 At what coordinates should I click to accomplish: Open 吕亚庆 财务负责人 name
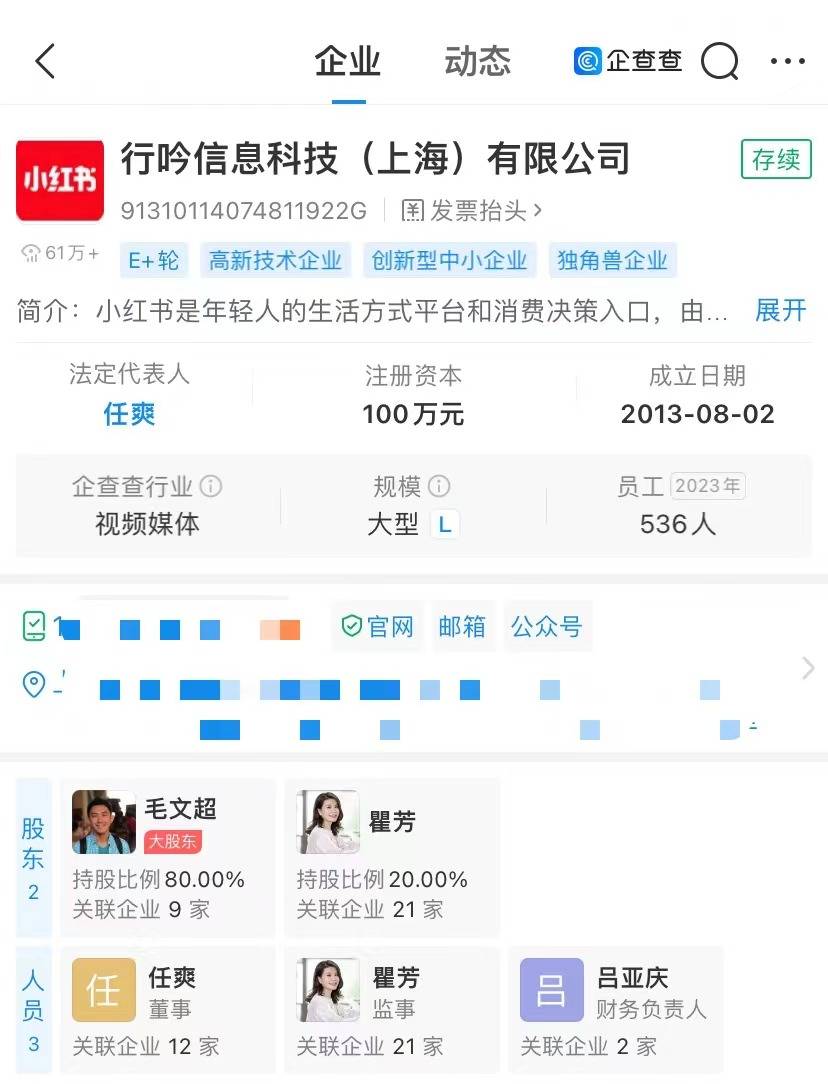point(633,977)
